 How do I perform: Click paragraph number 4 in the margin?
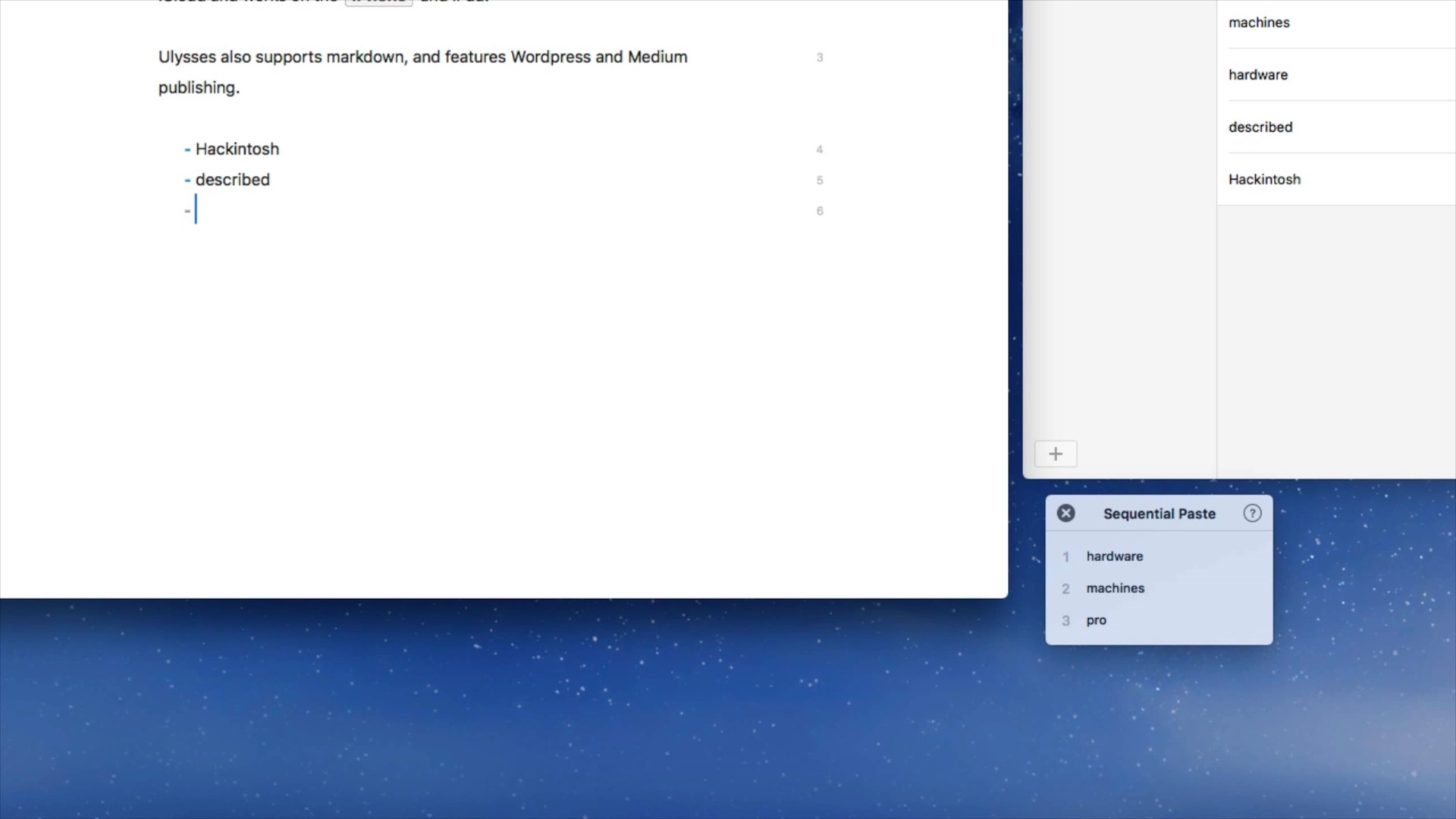tap(819, 149)
